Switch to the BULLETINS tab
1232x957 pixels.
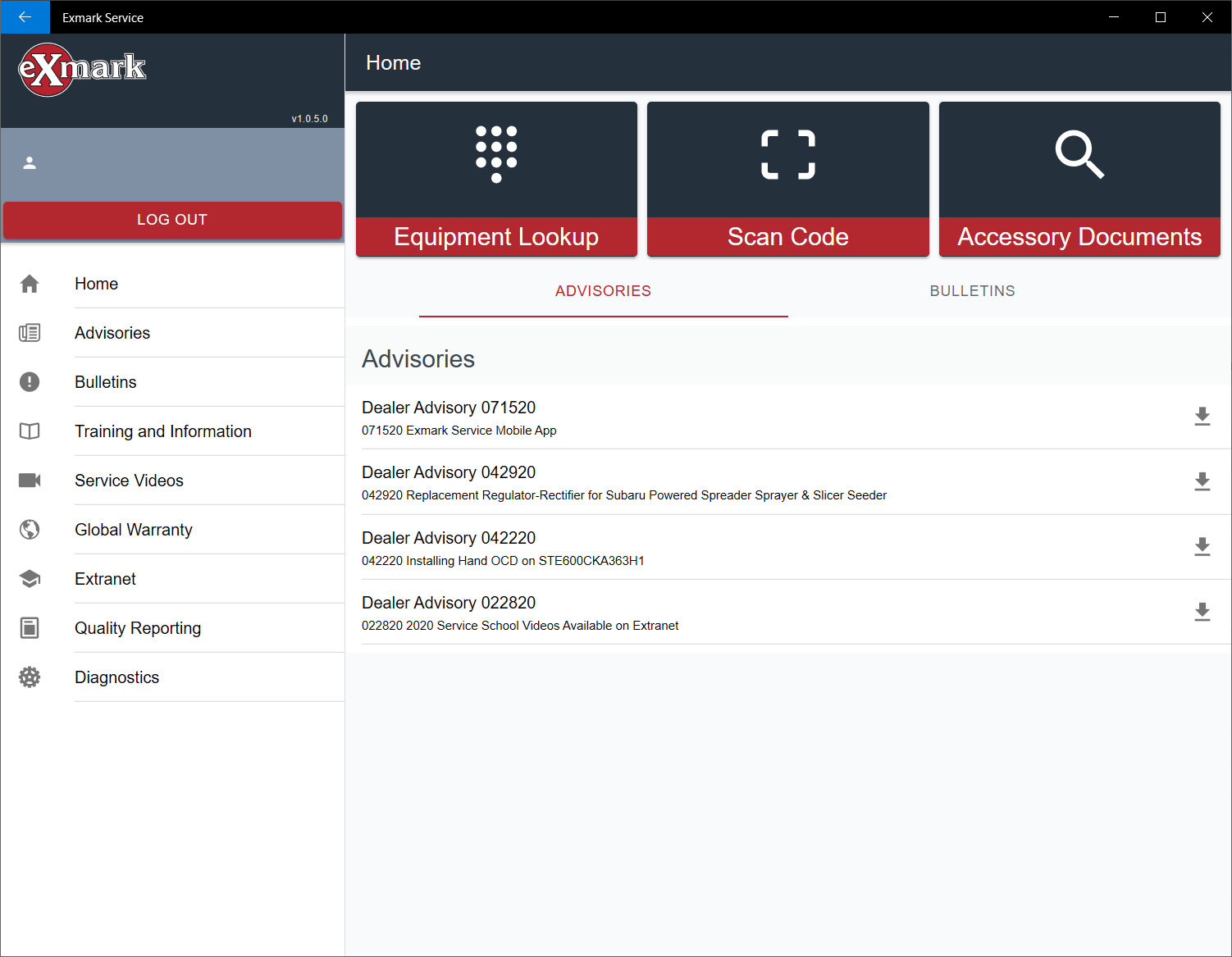point(972,291)
